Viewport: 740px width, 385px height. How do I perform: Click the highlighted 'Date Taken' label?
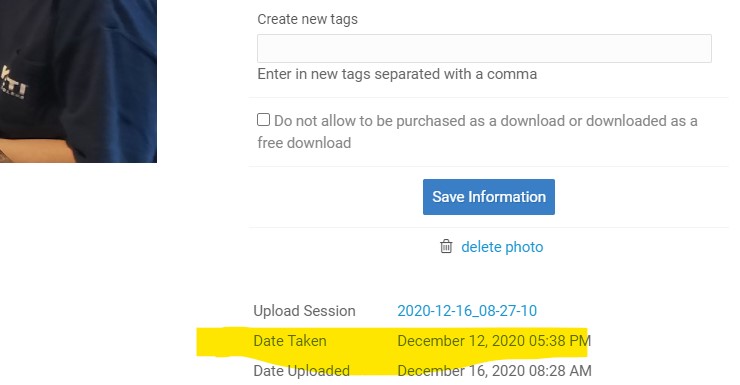click(x=290, y=341)
